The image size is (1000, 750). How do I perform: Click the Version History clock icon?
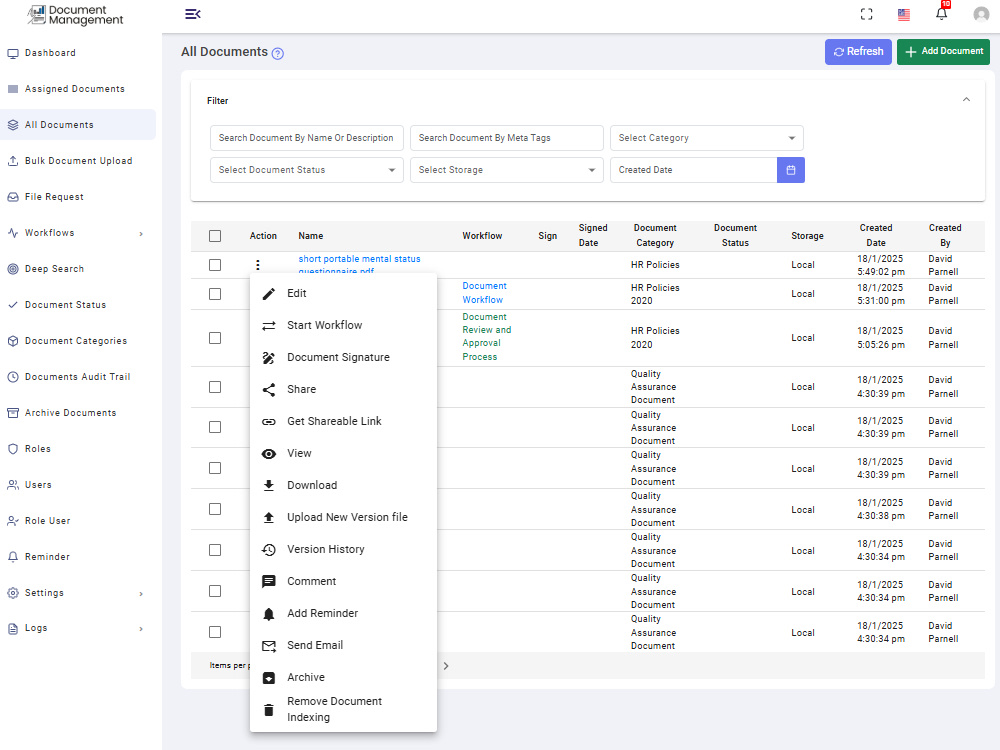tap(269, 549)
